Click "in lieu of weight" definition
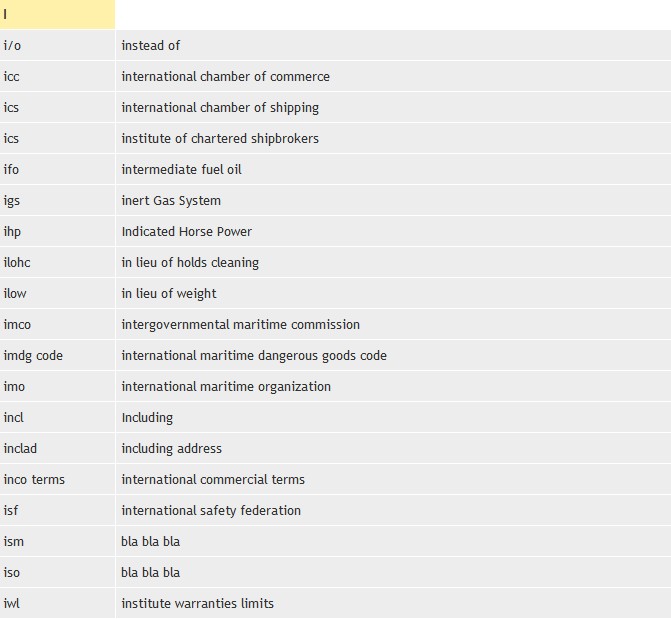This screenshot has height=619, width=671. click(x=169, y=293)
